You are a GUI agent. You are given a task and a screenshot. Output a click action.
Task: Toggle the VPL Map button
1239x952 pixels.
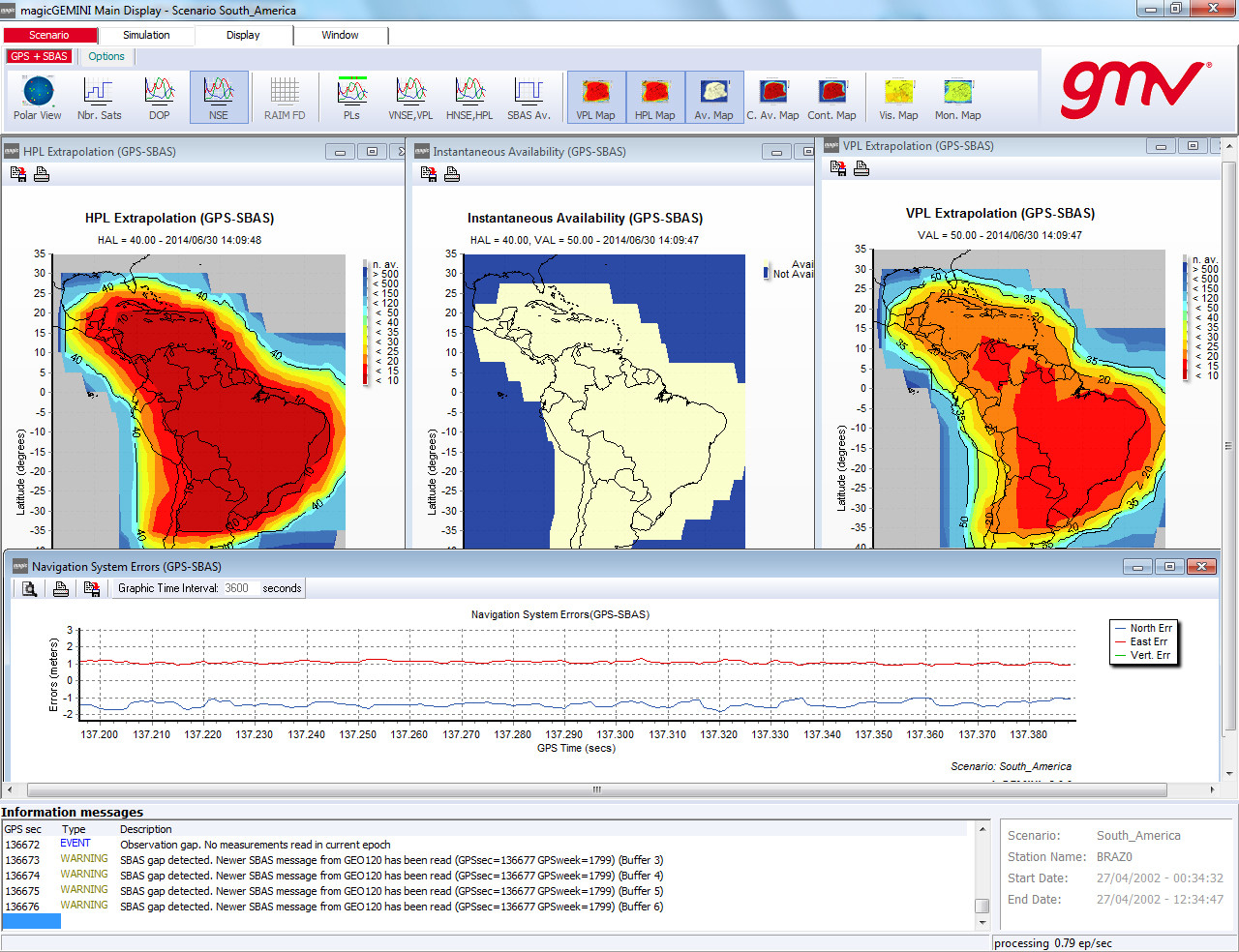(596, 98)
